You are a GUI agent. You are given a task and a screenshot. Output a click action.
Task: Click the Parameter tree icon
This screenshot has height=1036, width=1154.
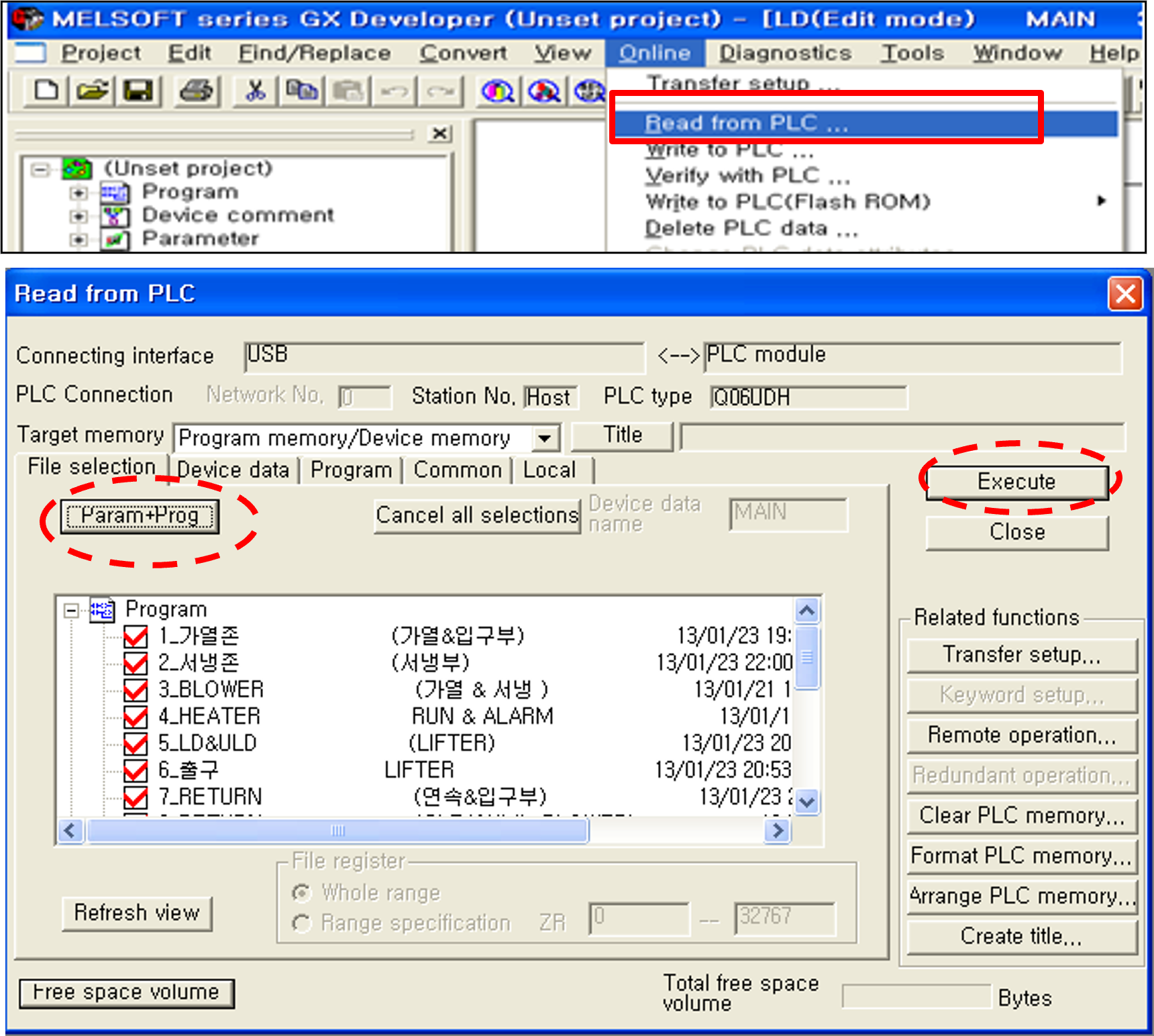(x=114, y=240)
